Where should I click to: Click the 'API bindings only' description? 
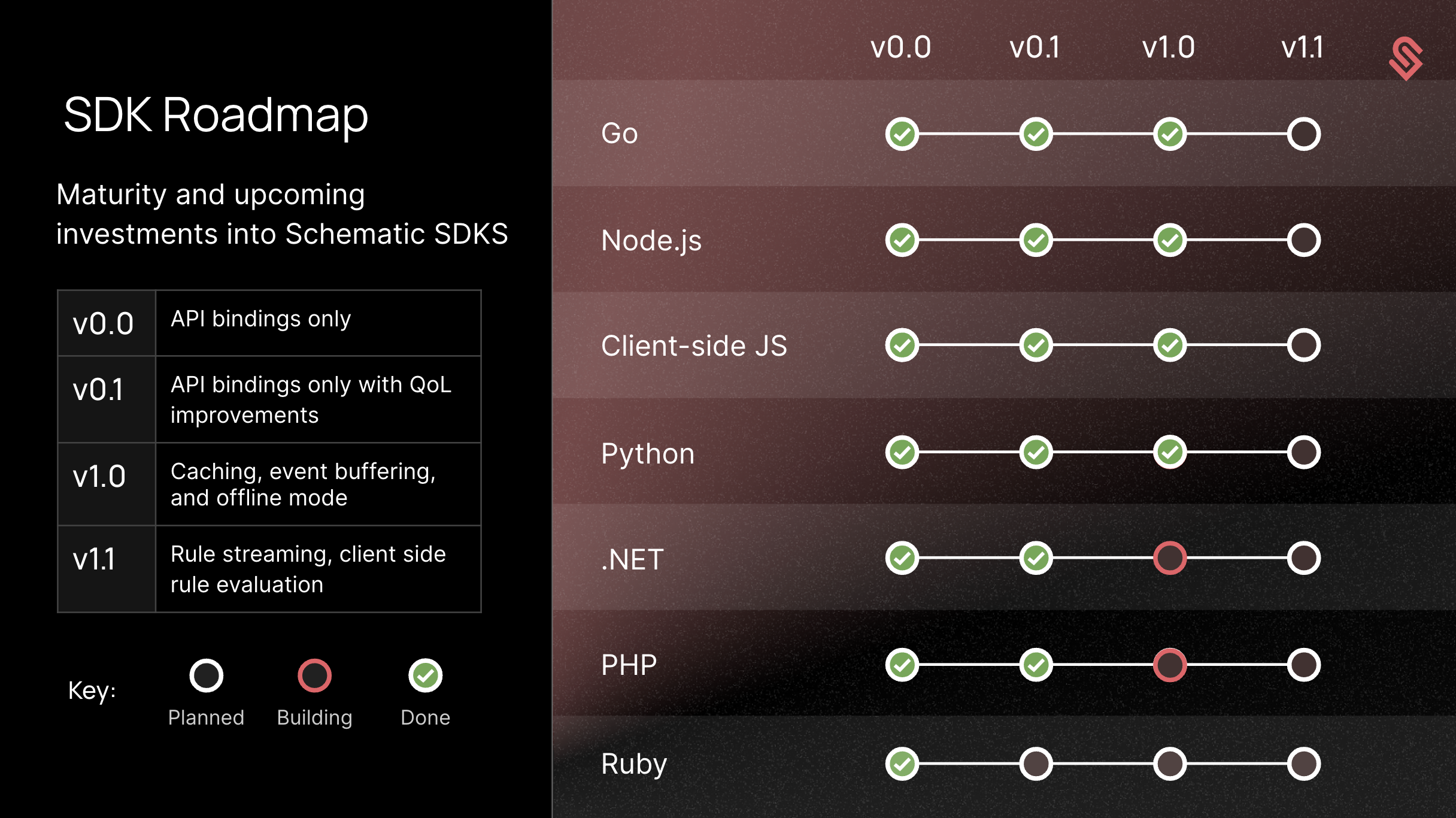point(260,319)
